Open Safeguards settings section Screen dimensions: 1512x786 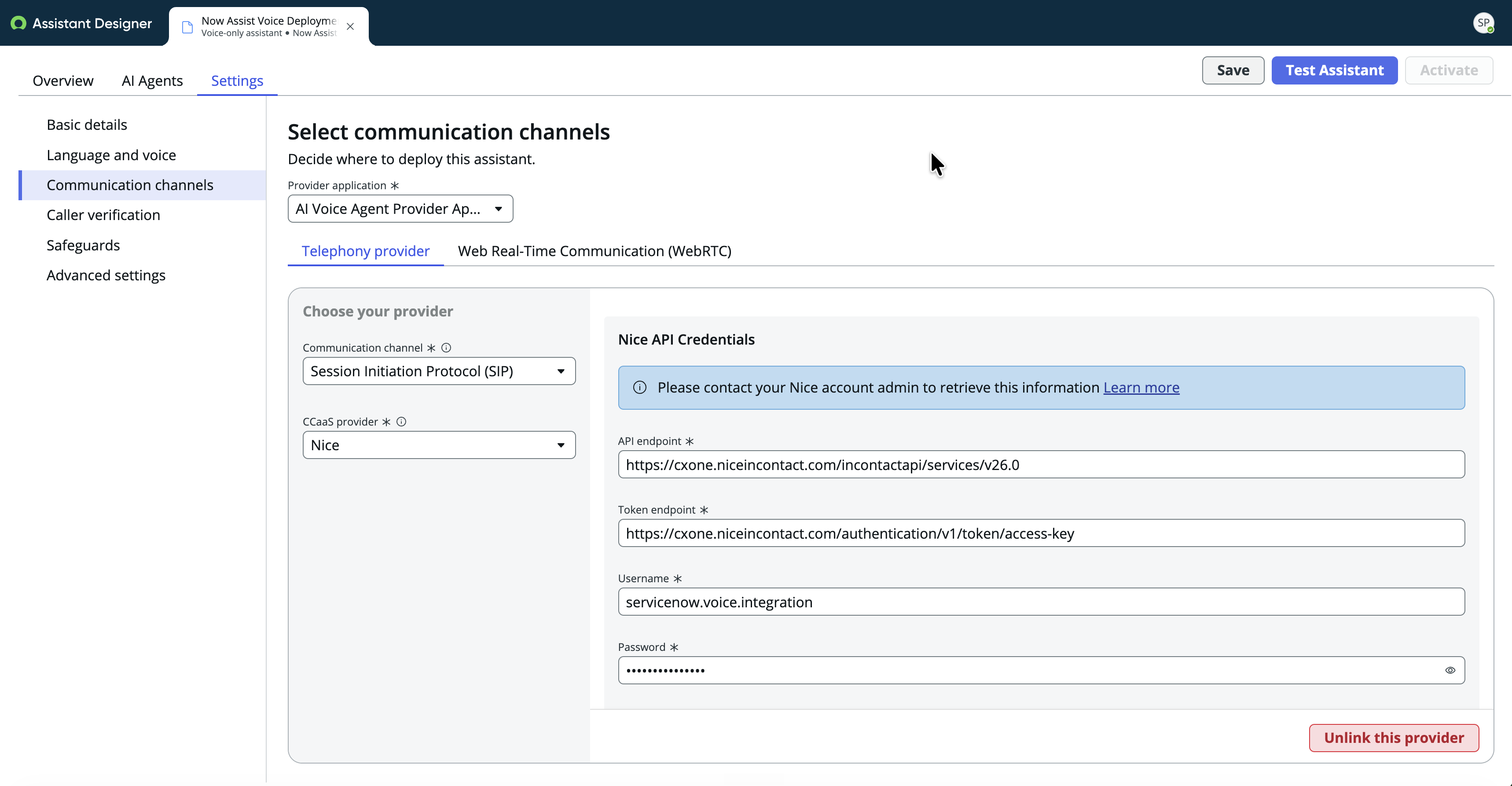pos(83,246)
